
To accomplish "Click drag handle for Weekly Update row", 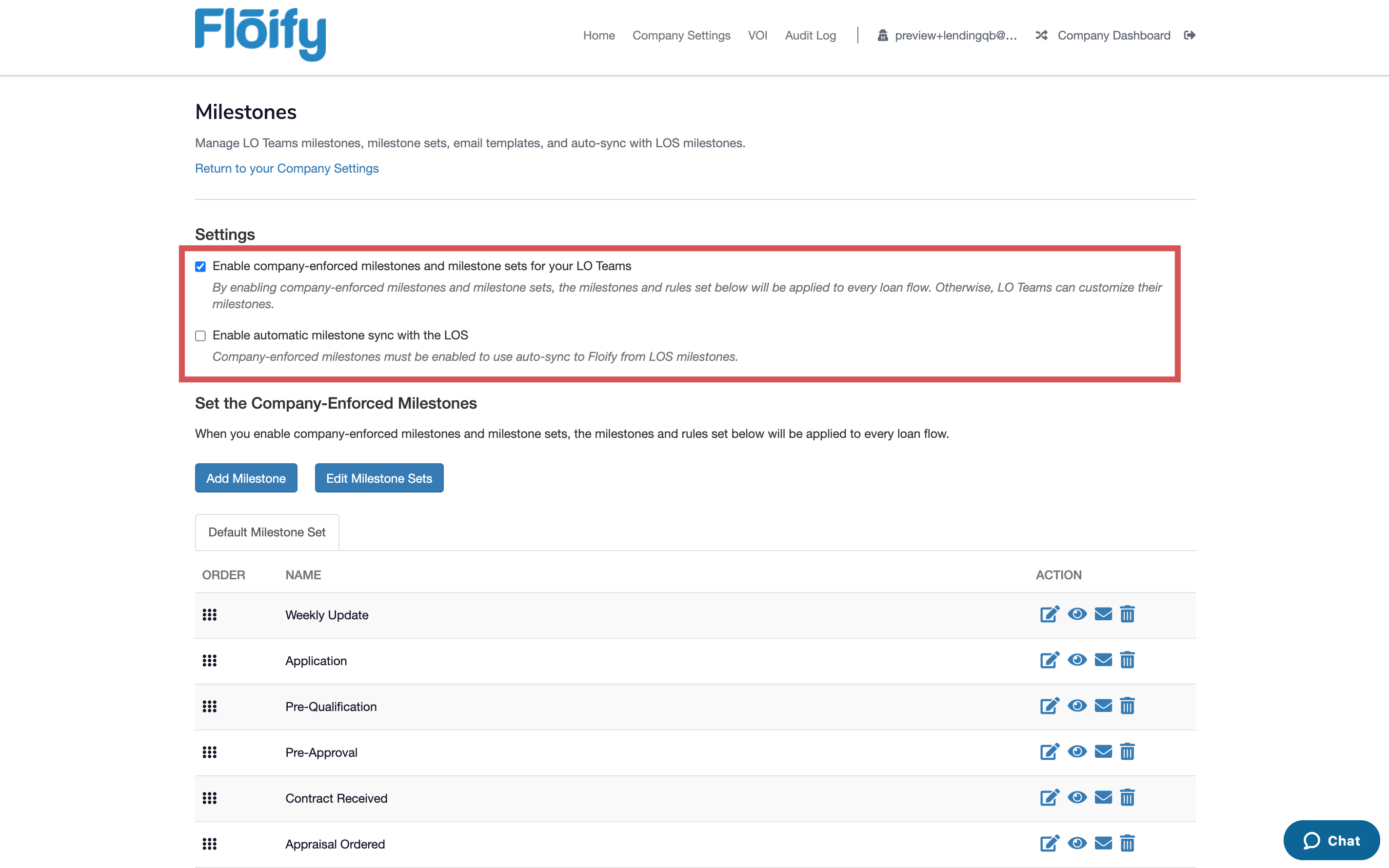I will [210, 615].
